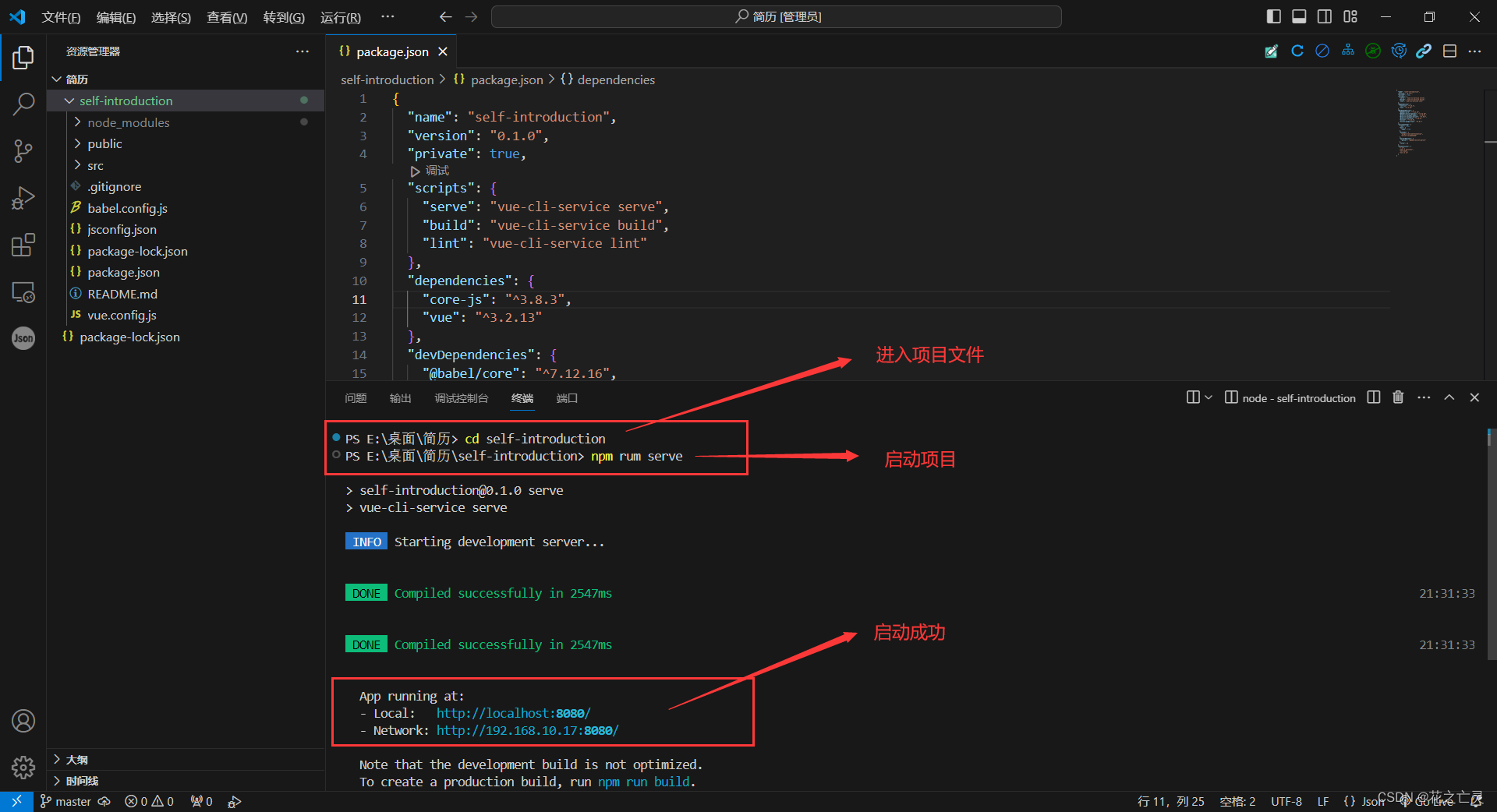Toggle the primary sidebar visibility
Screen dimensions: 1497x812
click(1272, 16)
